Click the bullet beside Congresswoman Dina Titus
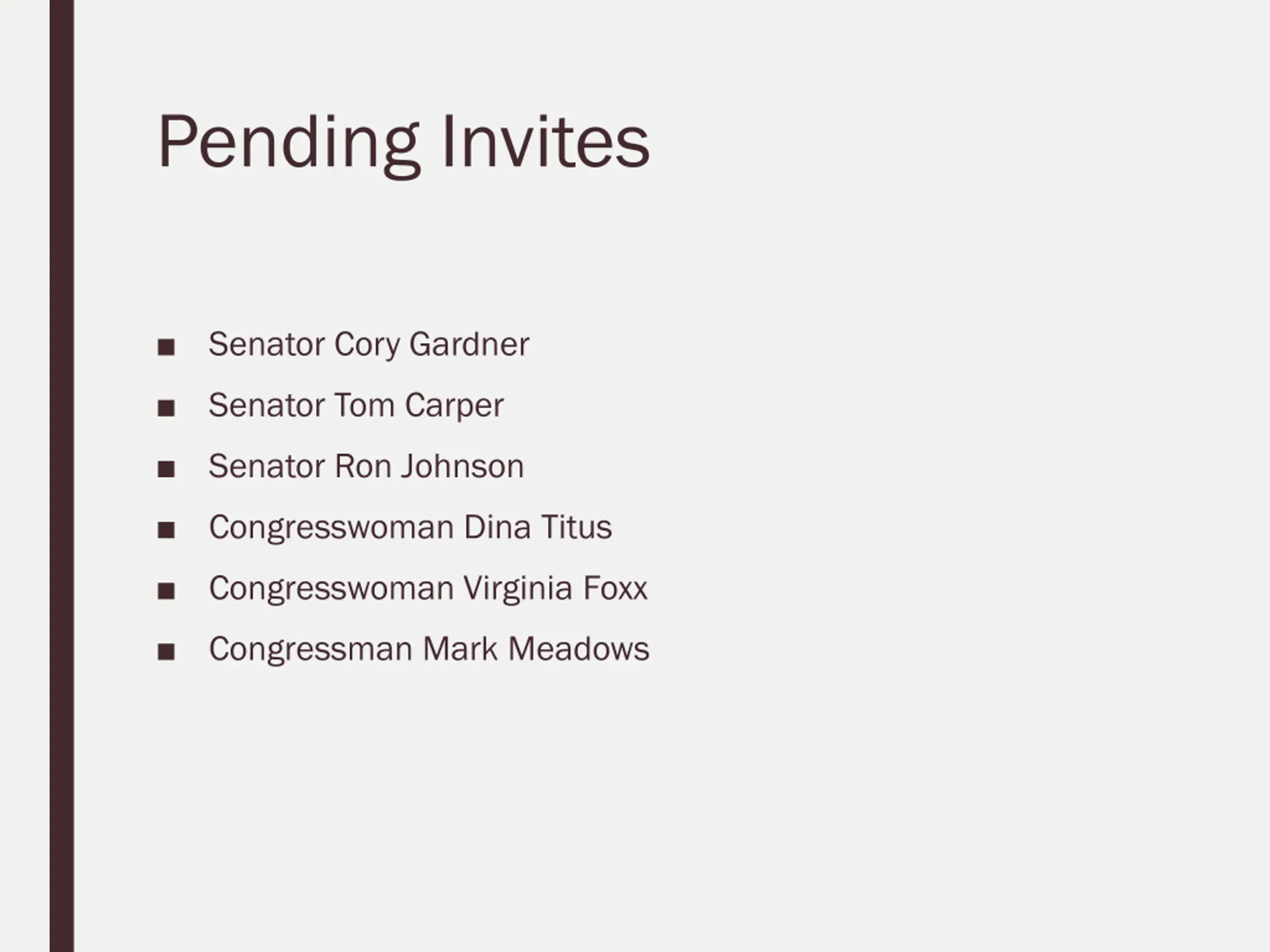Screen dimensions: 1270x952 tap(166, 530)
